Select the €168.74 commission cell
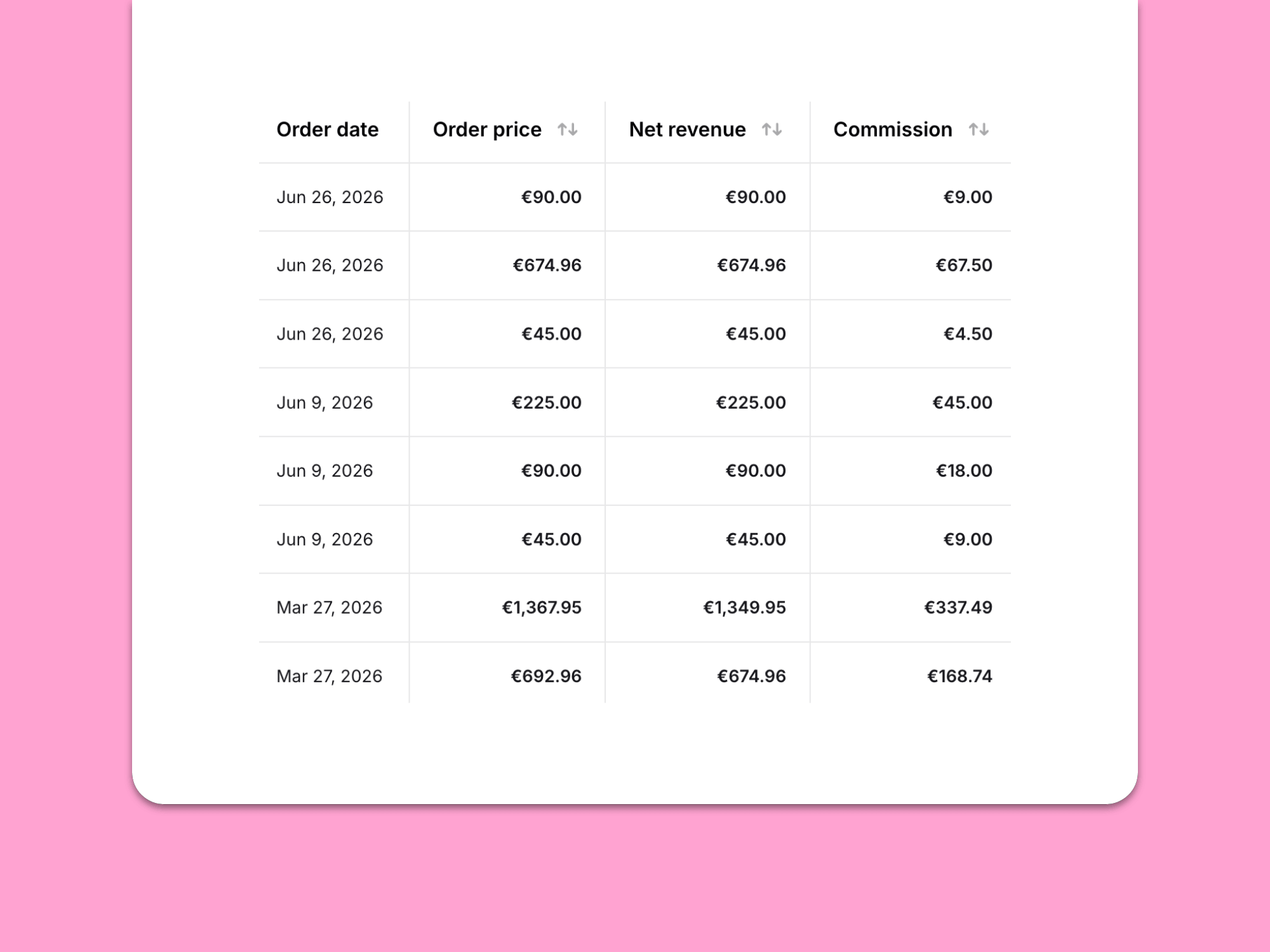Screen dimensions: 1270x952 [911, 676]
